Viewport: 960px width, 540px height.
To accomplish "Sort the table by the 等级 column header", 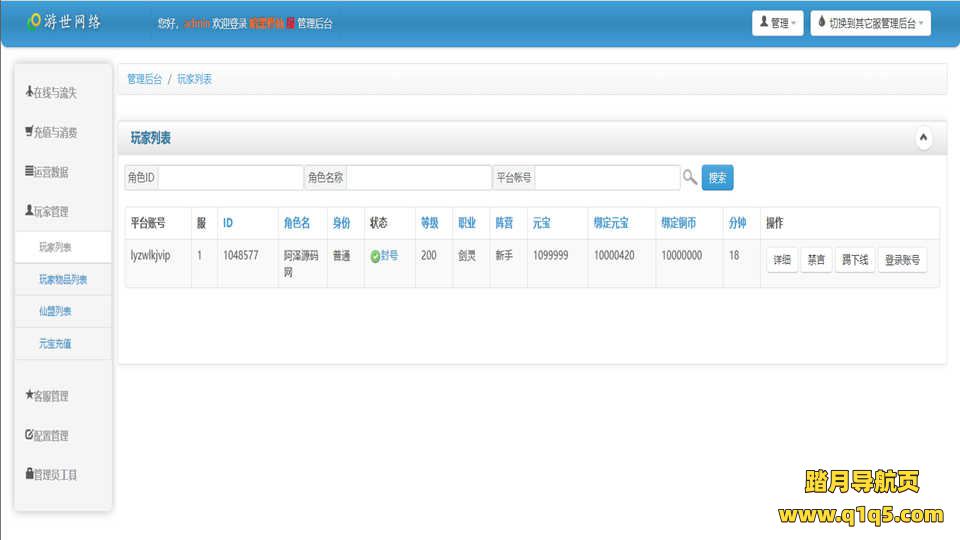I will [428, 224].
